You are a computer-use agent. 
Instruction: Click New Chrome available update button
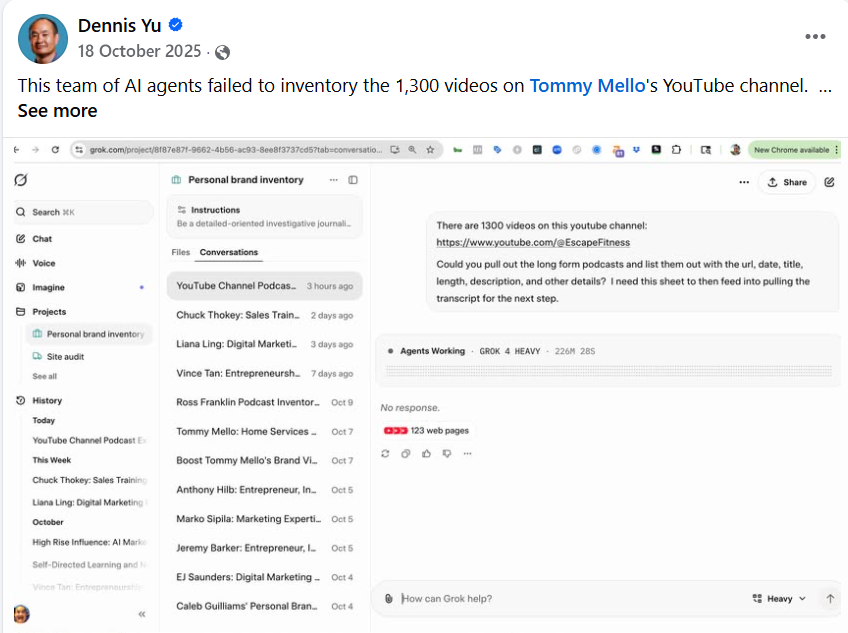coord(794,150)
